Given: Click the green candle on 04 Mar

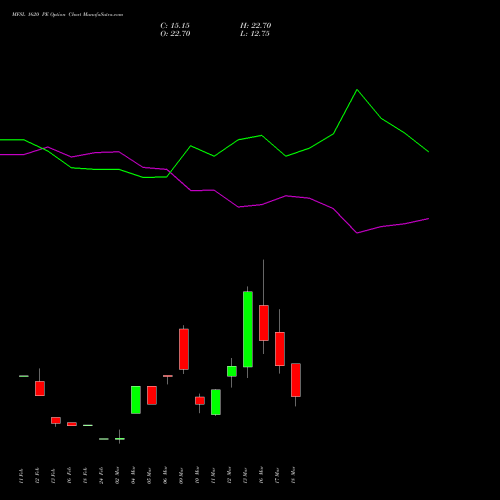Looking at the screenshot, I should [136, 400].
